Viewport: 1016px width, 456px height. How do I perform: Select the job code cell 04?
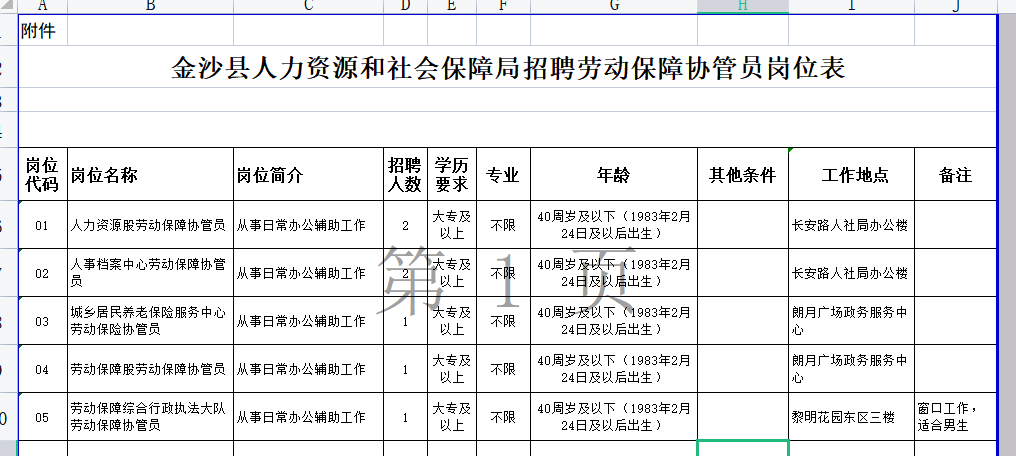point(43,369)
